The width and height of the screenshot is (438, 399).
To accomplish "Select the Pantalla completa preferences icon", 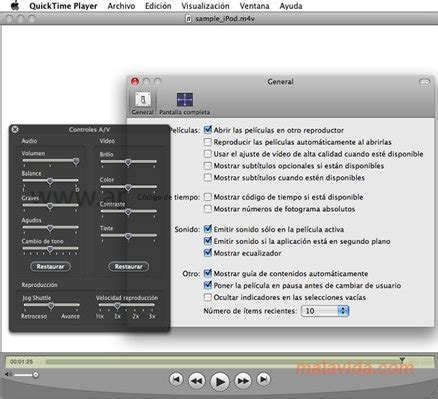I will (x=185, y=103).
